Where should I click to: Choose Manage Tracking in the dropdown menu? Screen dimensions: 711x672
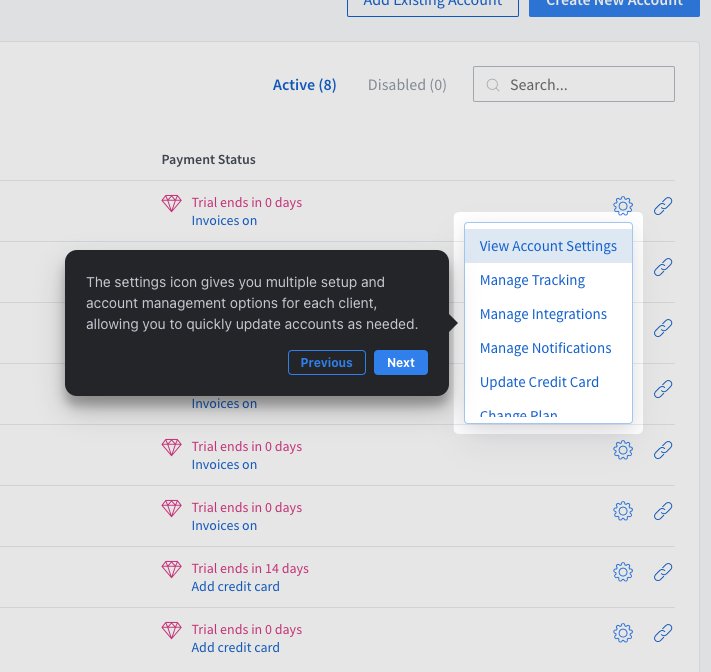point(532,280)
